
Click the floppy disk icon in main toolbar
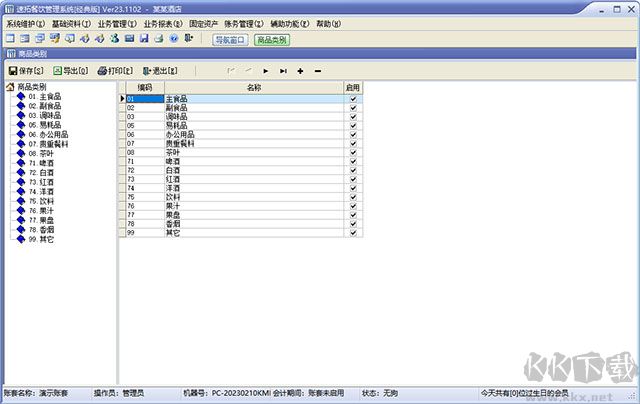(144, 39)
